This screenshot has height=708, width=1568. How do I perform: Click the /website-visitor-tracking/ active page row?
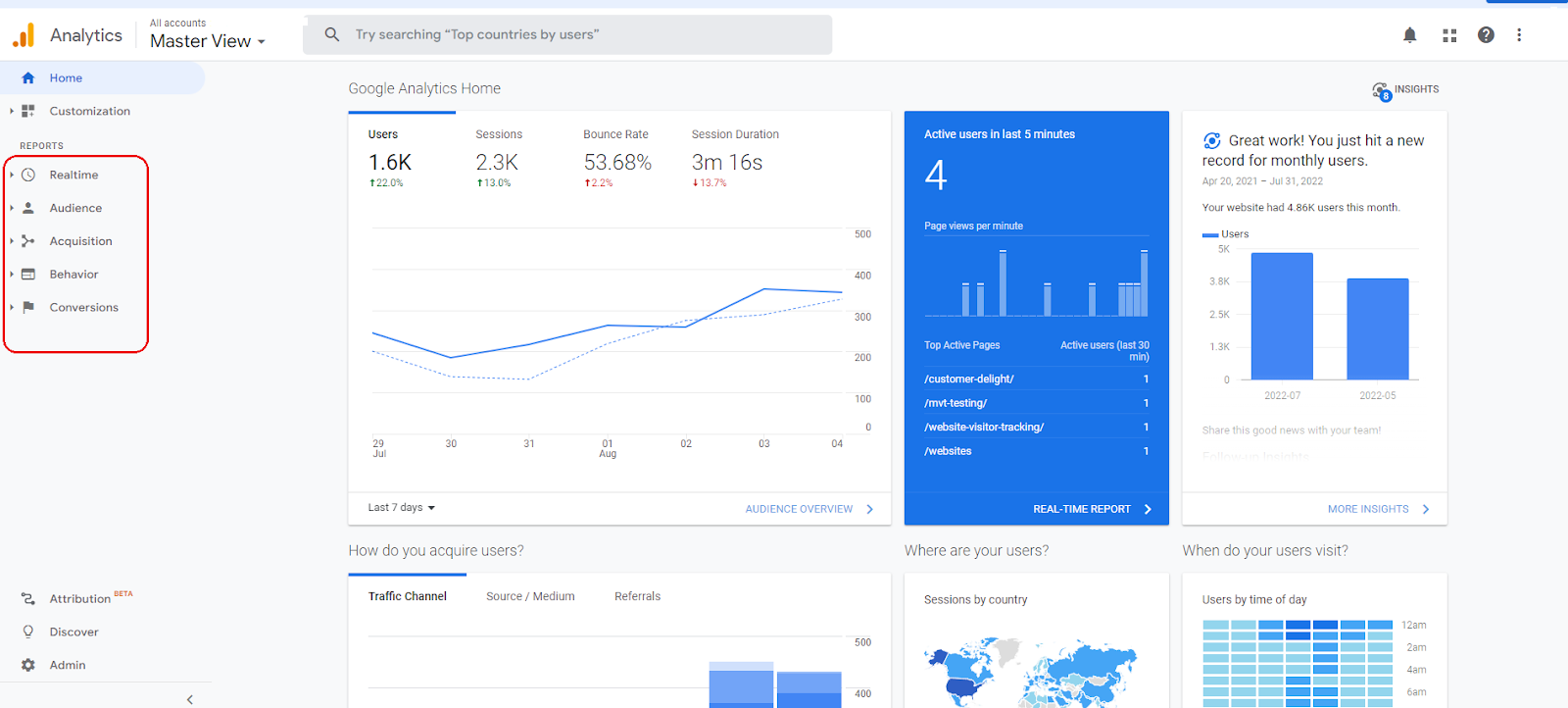pos(1037,428)
